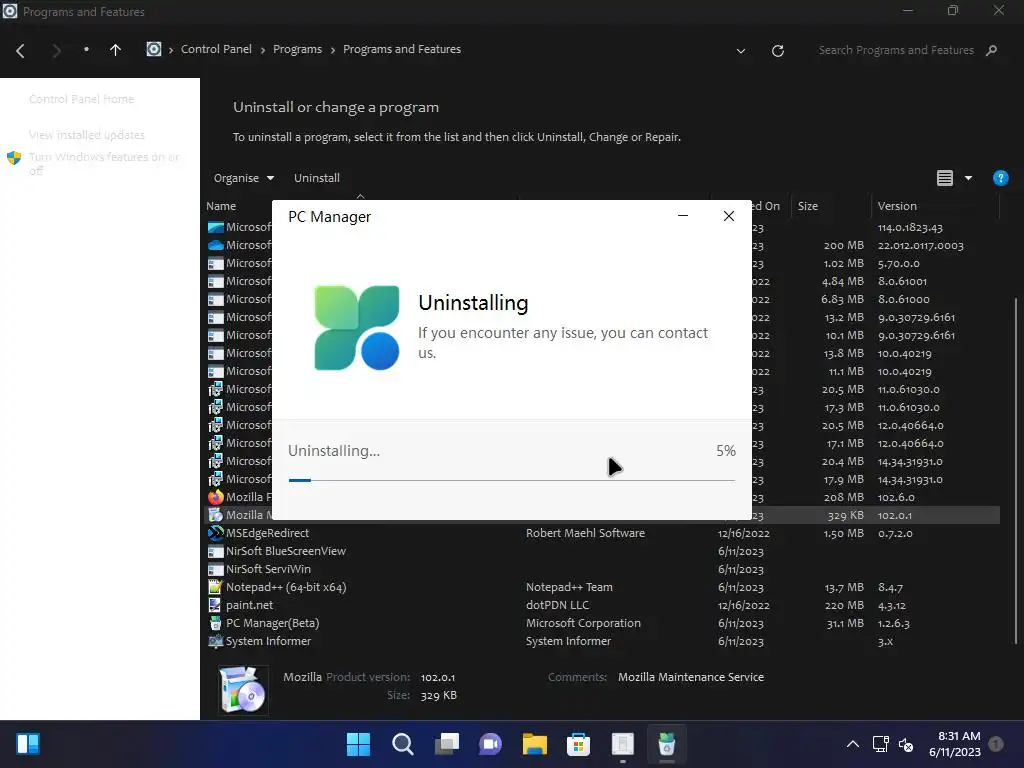1024x768 pixels.
Task: Click the PC Manager logo in dialog
Action: pyautogui.click(x=357, y=327)
